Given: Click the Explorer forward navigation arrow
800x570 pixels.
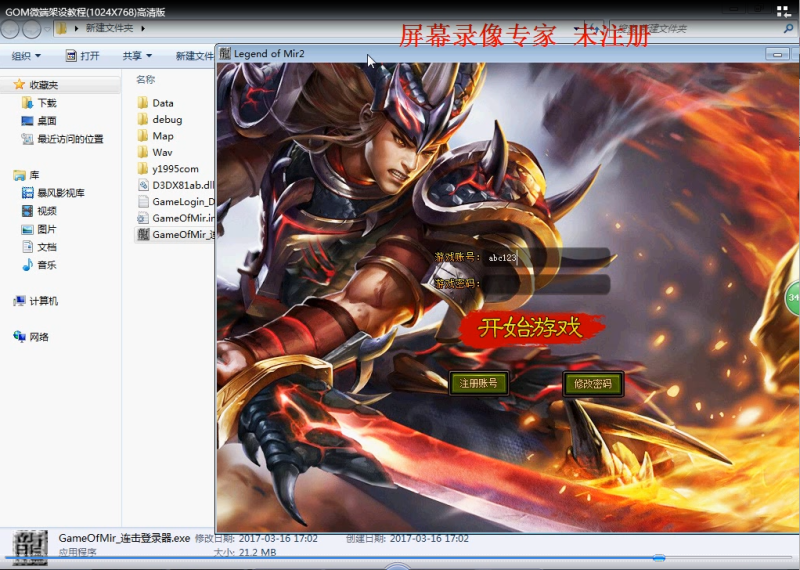Looking at the screenshot, I should (x=32, y=29).
